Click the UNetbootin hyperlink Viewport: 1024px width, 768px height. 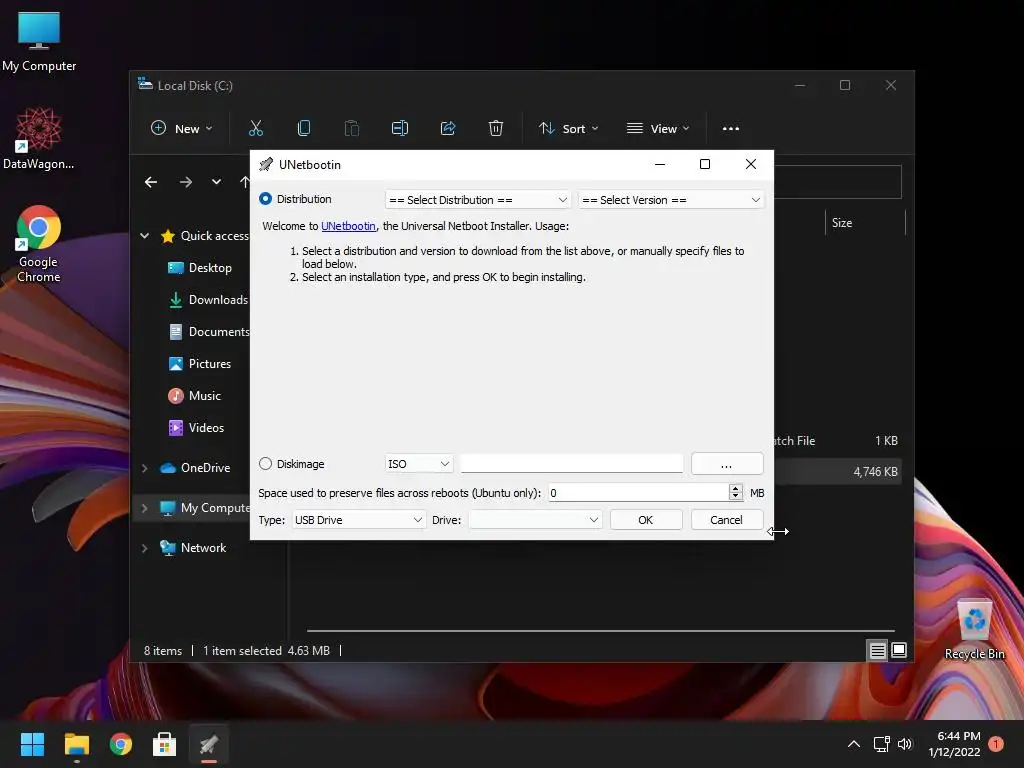348,226
